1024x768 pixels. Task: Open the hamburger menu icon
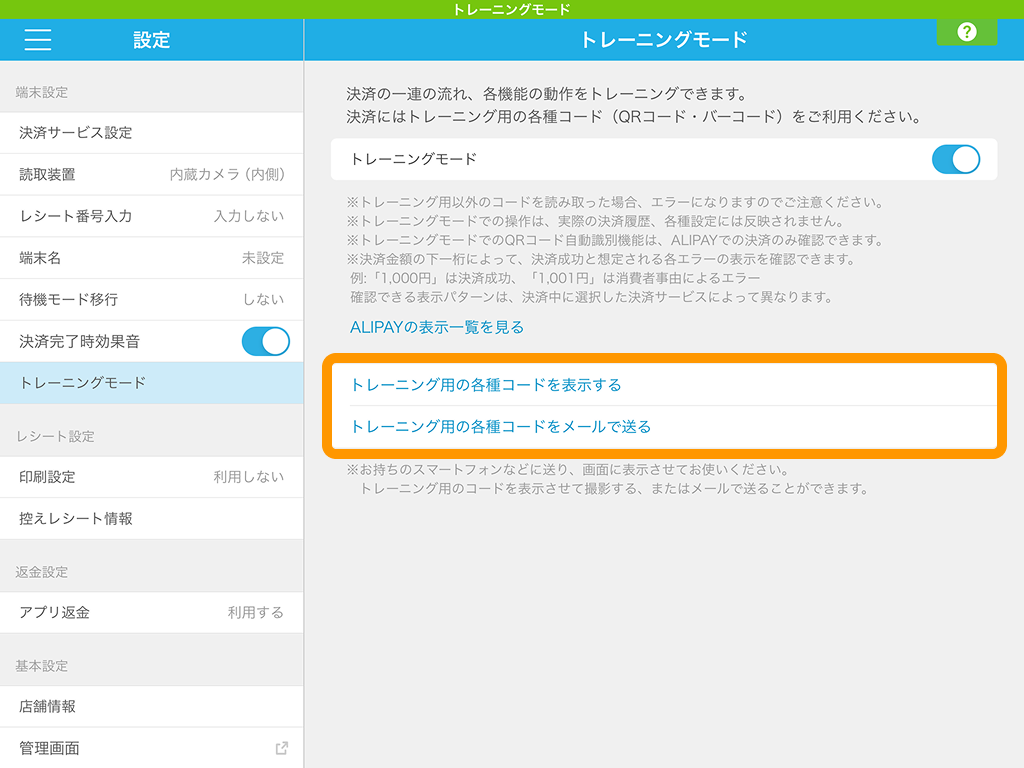tap(38, 40)
